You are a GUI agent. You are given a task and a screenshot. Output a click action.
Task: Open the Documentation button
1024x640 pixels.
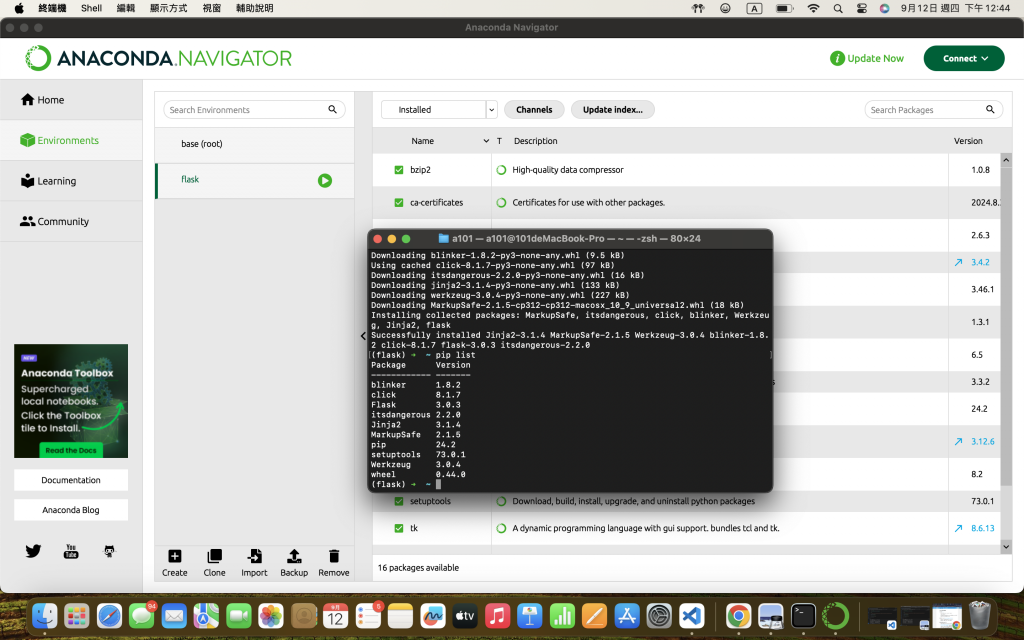71,480
